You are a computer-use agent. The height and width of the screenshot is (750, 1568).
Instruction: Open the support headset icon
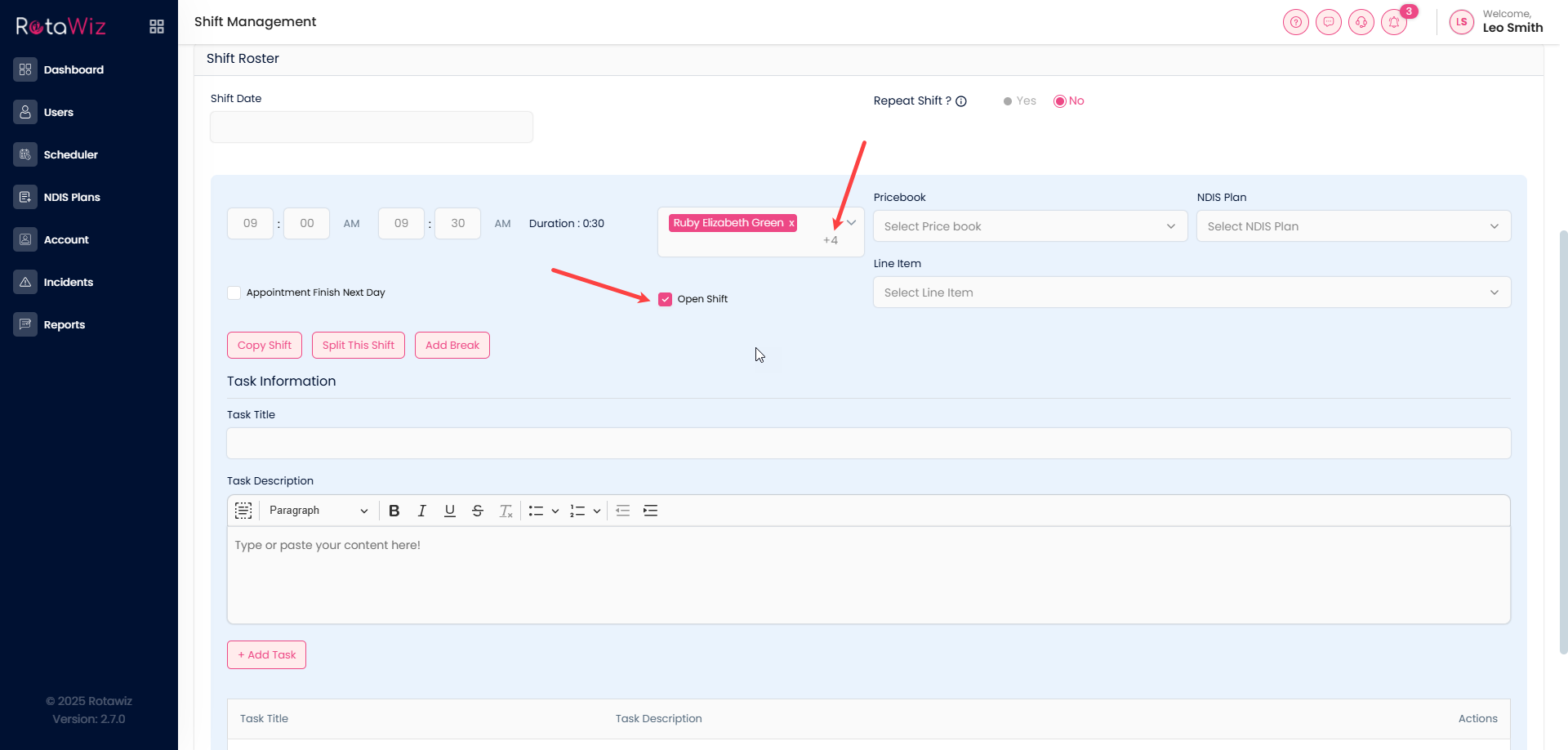(1361, 22)
